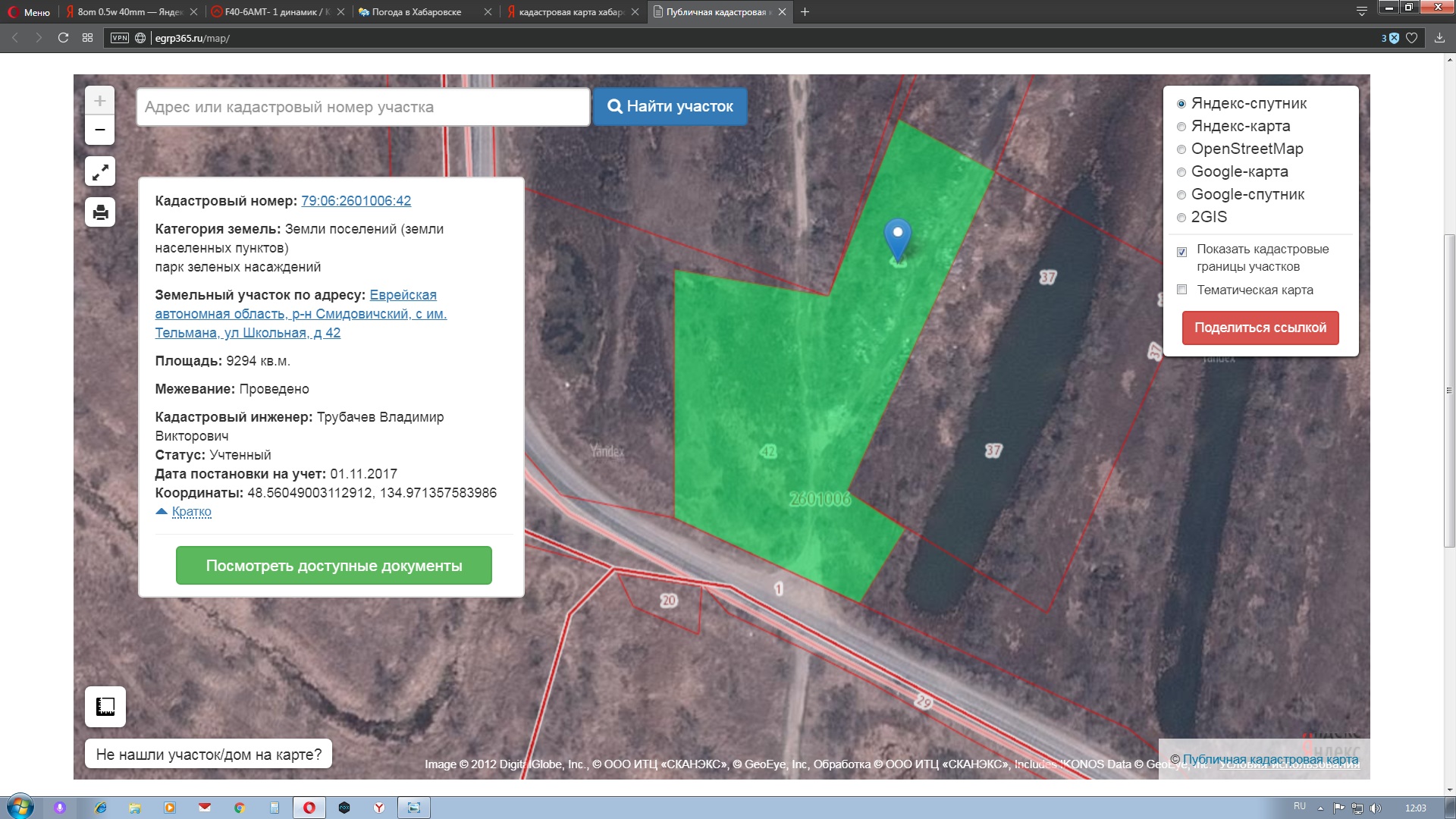
Task: Enable the Тематическая карта checkbox
Action: (x=1181, y=290)
